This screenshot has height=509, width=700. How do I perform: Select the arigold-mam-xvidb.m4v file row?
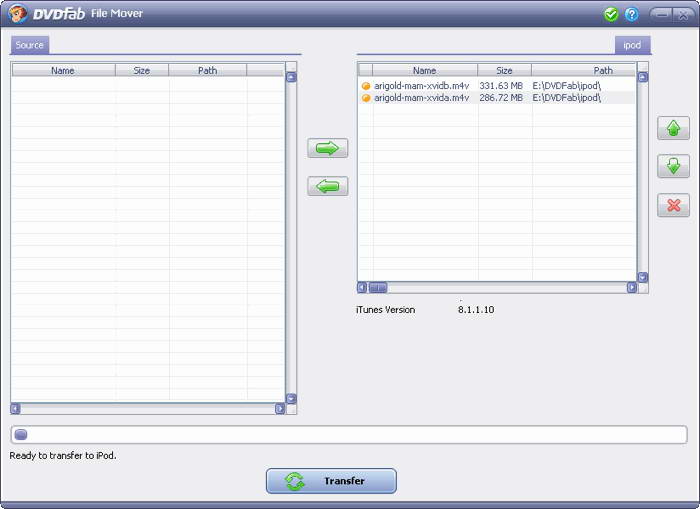496,85
